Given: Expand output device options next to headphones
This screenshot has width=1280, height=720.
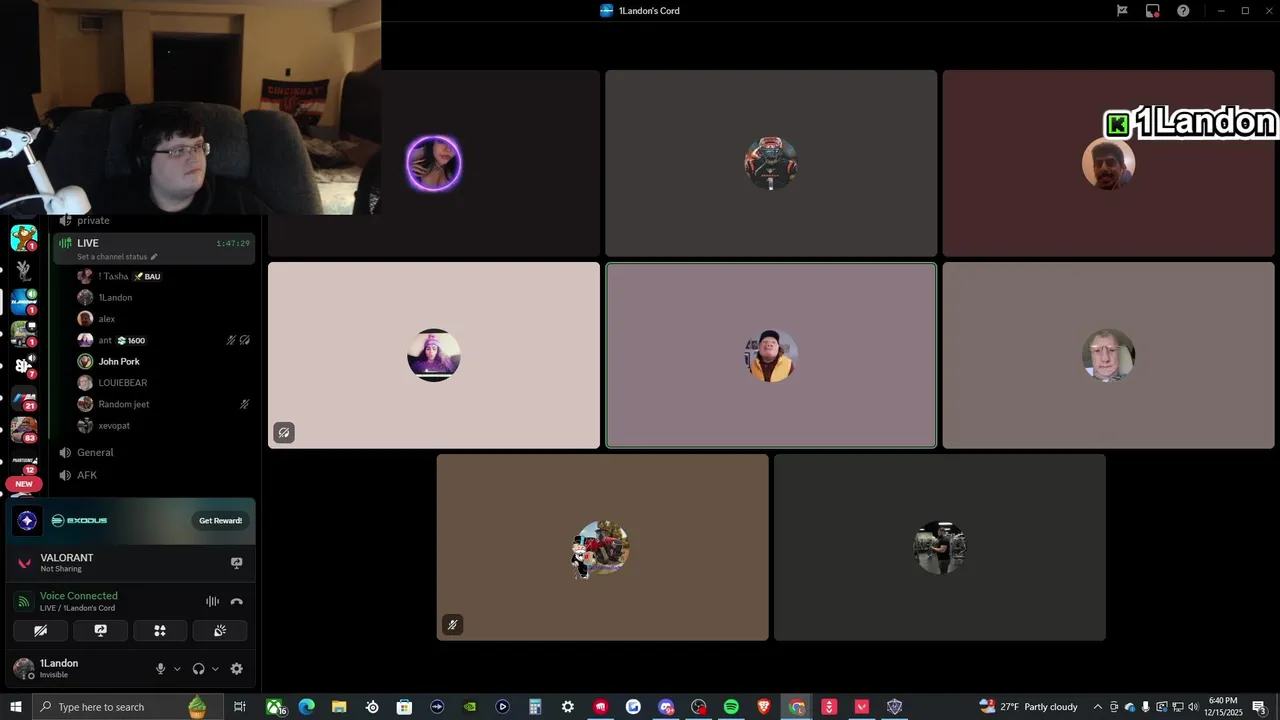Looking at the screenshot, I should 215,669.
